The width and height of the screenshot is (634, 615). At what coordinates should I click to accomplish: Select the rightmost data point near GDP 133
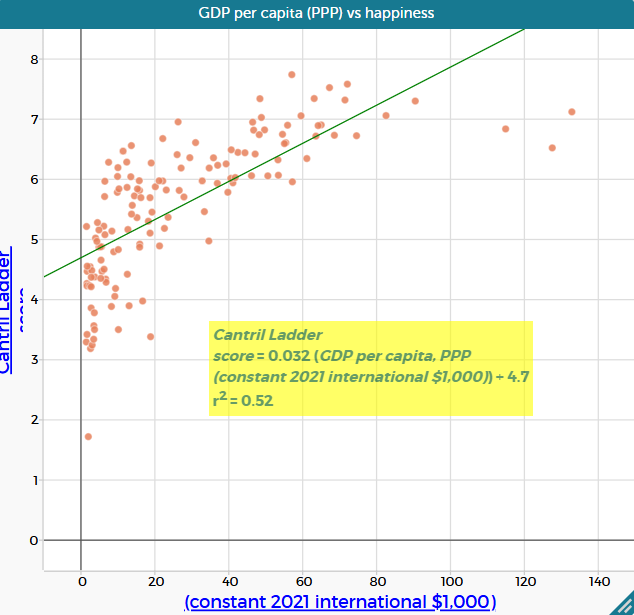coord(572,112)
